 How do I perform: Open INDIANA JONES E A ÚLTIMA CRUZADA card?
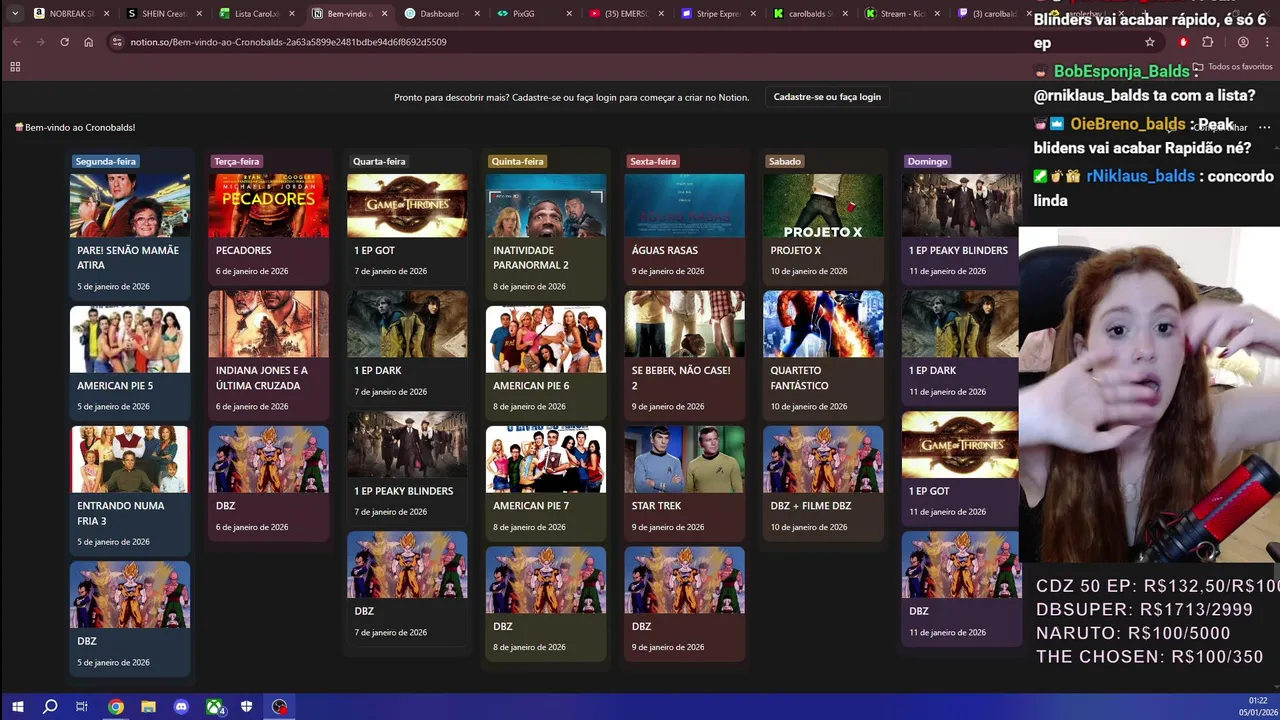268,354
